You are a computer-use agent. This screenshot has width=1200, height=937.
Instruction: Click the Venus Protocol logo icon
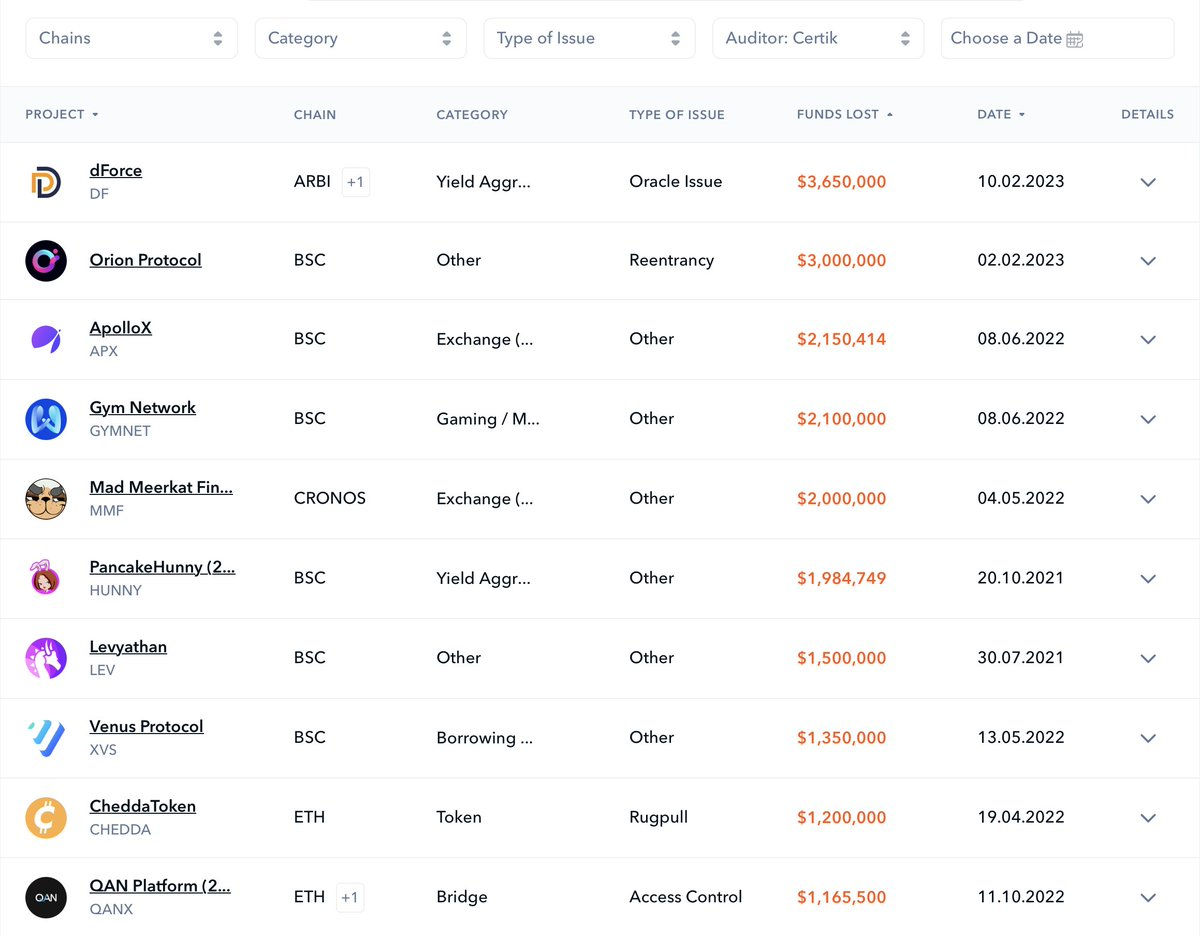46,738
